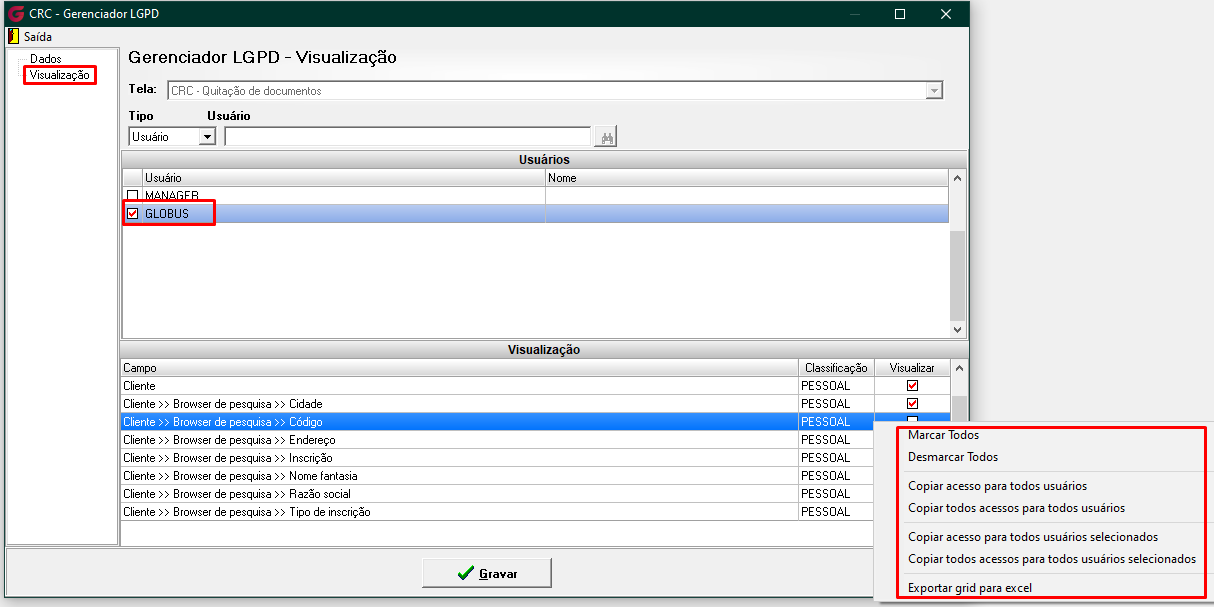1214x607 pixels.
Task: Click the CRC application logo in title bar
Action: 15,14
